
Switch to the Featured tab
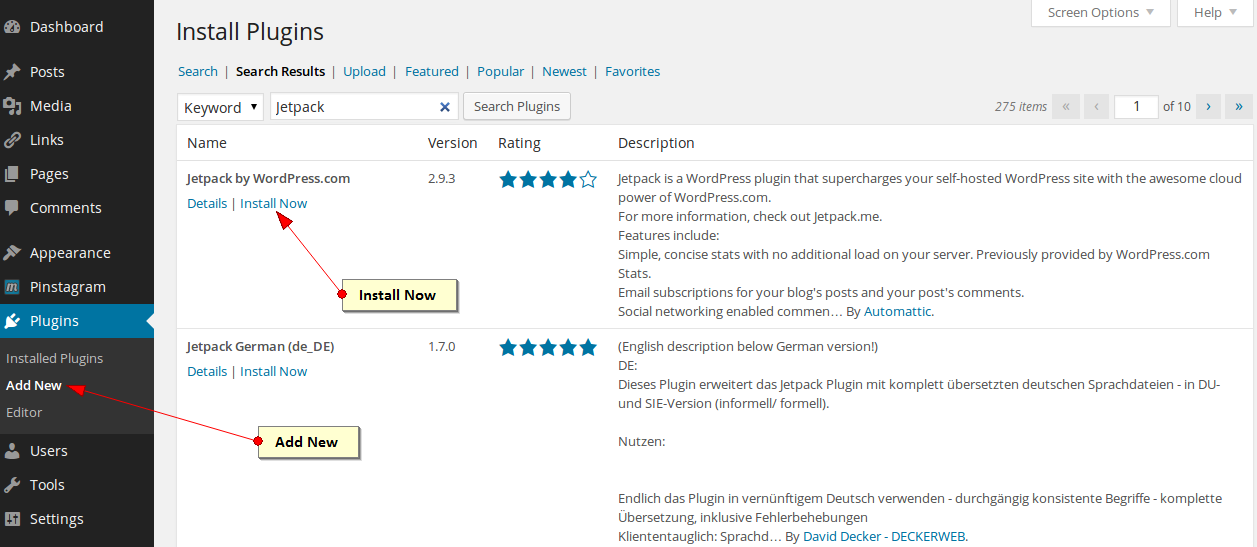[x=432, y=71]
